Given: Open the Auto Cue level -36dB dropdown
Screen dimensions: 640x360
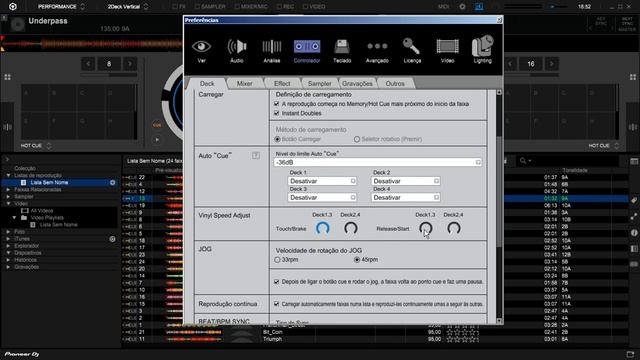Looking at the screenshot, I should 378,162.
